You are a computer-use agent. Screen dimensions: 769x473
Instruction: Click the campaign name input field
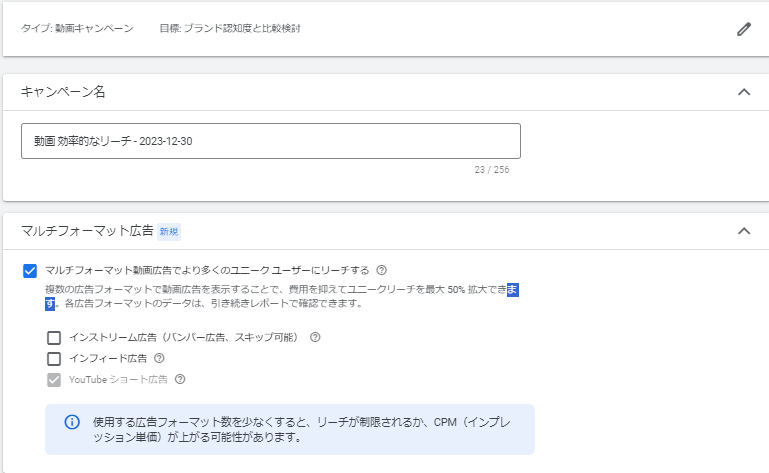pos(271,141)
